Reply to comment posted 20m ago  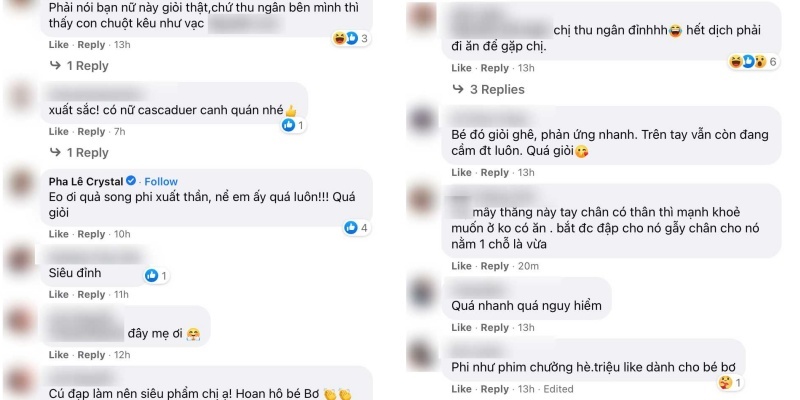pyautogui.click(x=494, y=266)
